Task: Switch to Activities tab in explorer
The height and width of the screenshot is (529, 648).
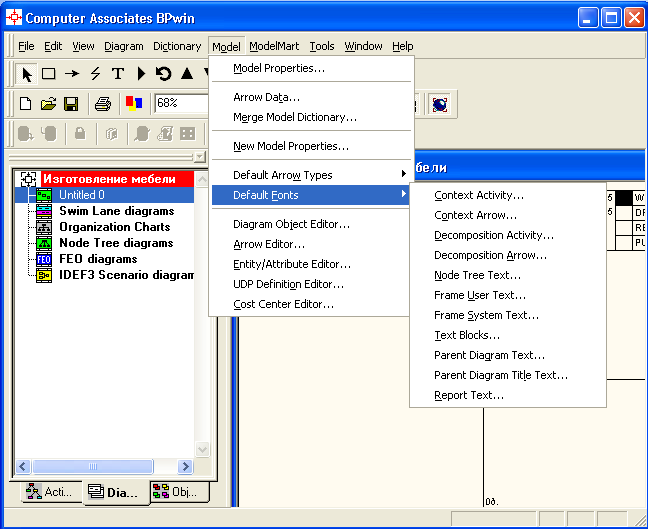Action: (51, 492)
